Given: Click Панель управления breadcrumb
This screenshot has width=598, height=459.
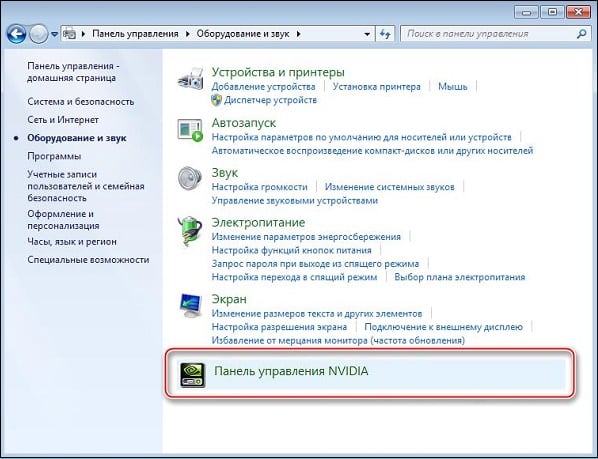Looking at the screenshot, I should 135,34.
